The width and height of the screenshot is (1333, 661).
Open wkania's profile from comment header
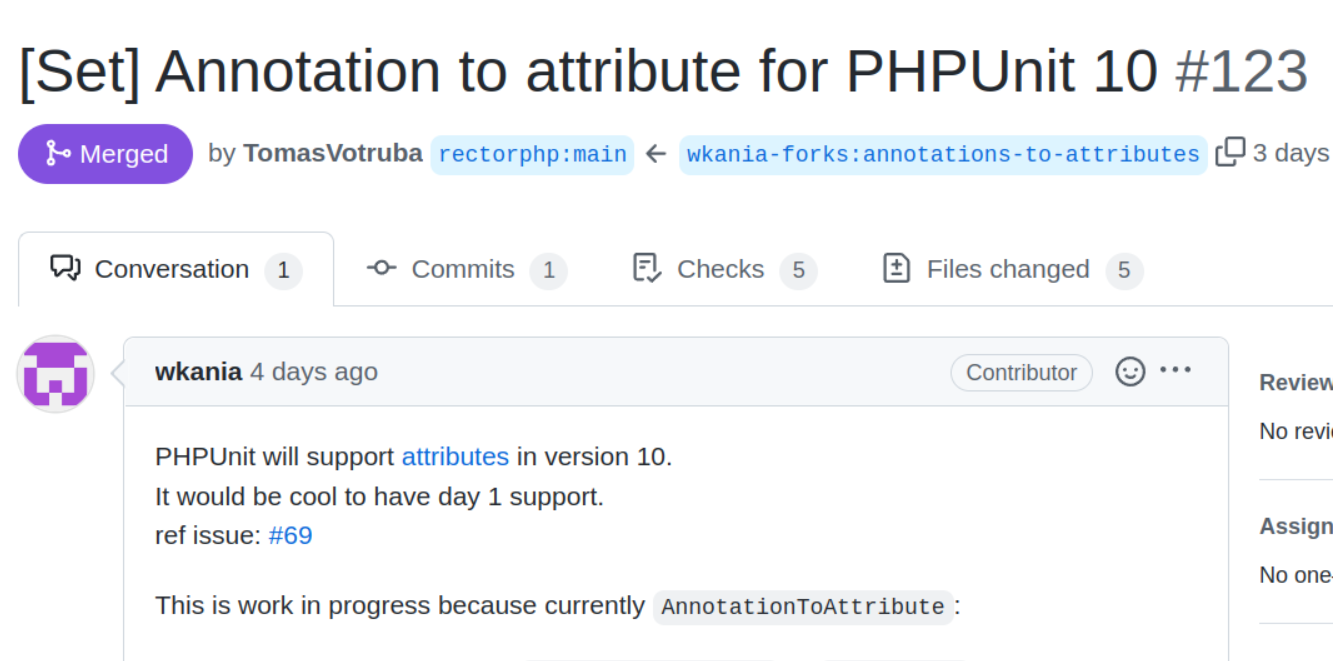pyautogui.click(x=198, y=372)
